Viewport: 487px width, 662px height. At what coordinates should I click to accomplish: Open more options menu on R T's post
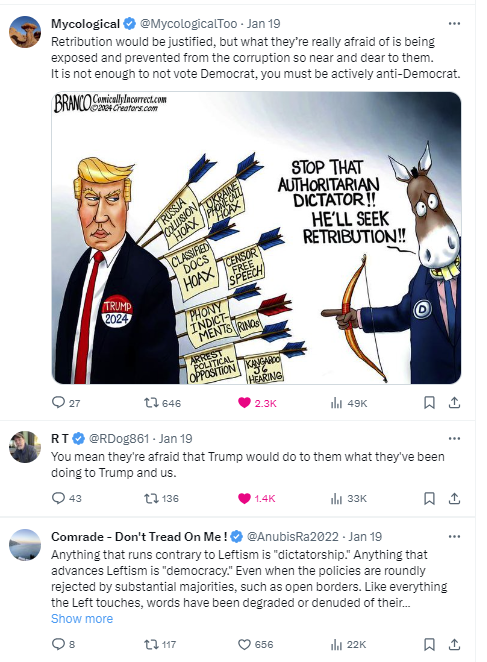pyautogui.click(x=454, y=439)
